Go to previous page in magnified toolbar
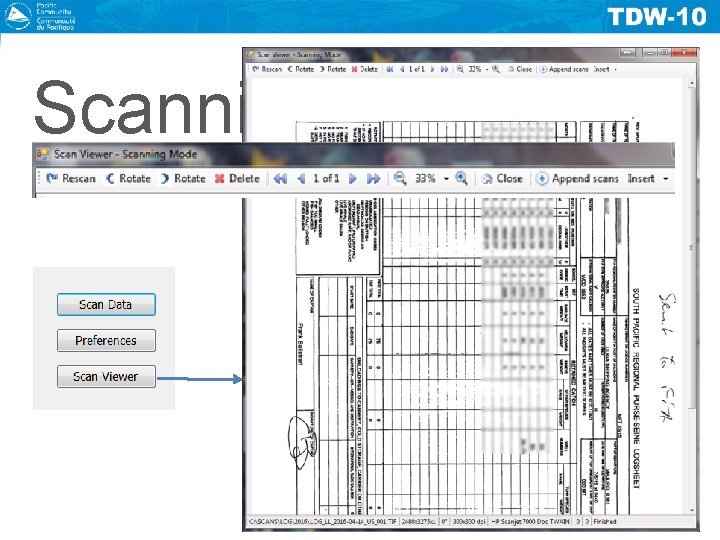This screenshot has height=540, width=720. [301, 179]
